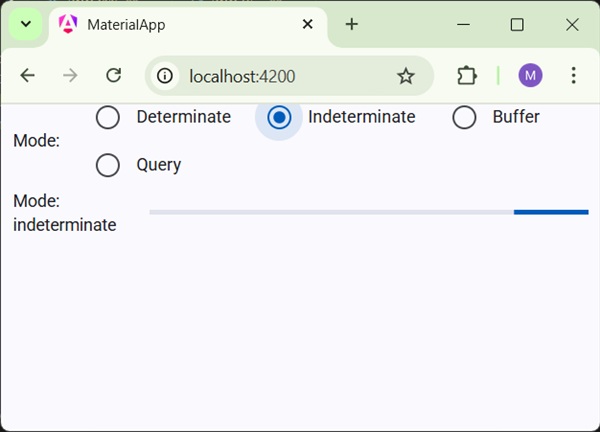Expand the tab search dropdown arrow
The image size is (600, 432).
(x=26, y=24)
